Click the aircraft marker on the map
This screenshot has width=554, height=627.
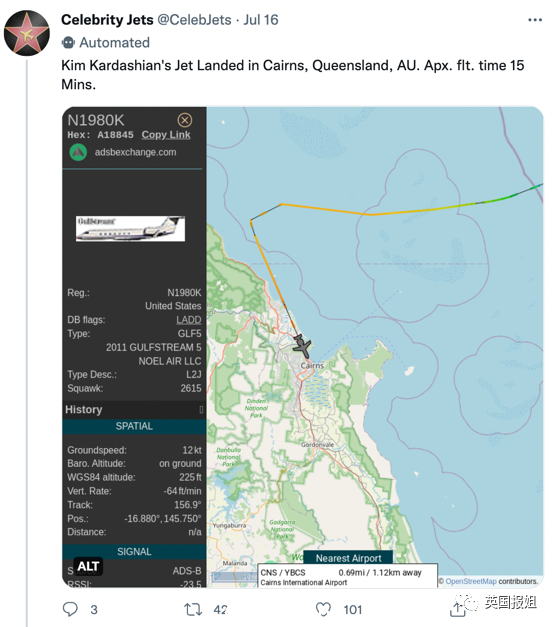[302, 346]
